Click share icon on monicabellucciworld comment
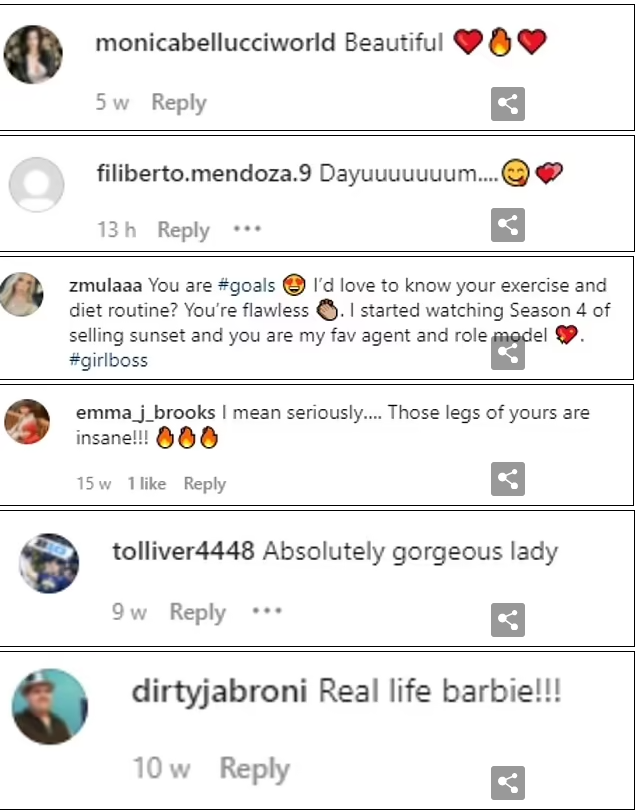This screenshot has width=636, height=811. [508, 104]
